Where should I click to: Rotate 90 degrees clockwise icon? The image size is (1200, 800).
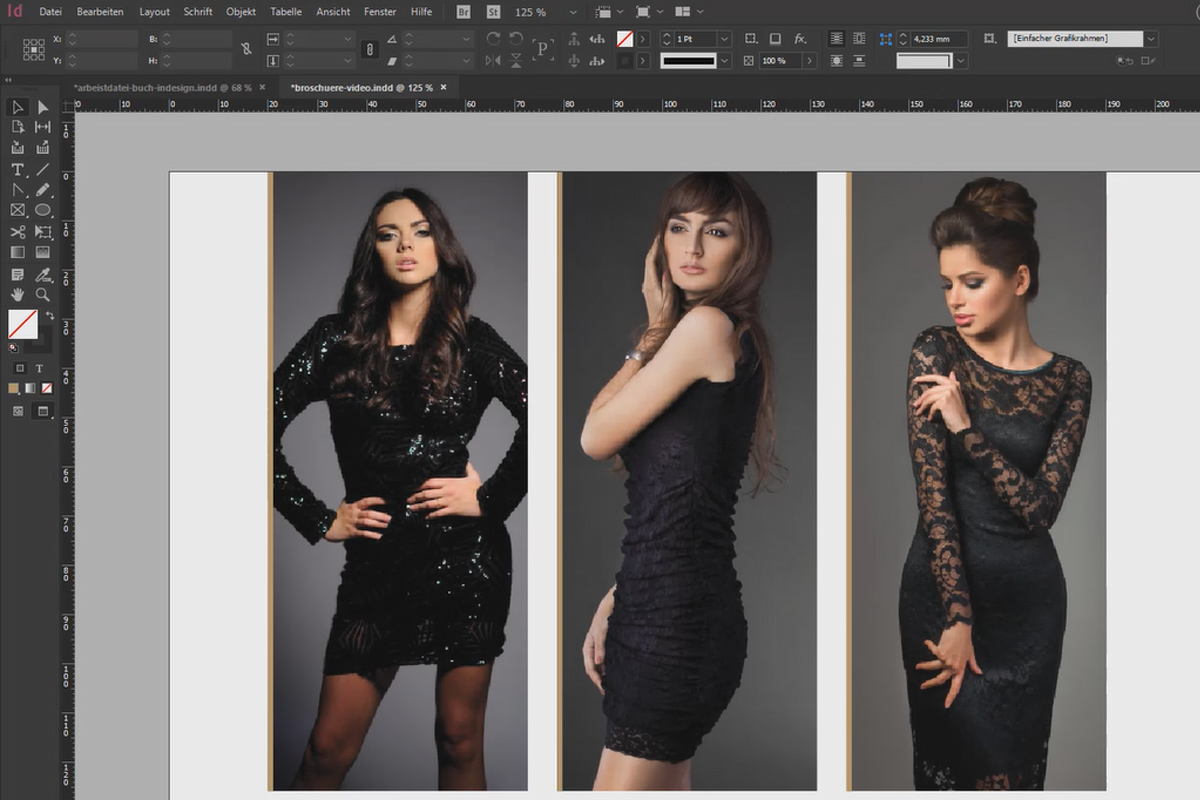tap(493, 39)
